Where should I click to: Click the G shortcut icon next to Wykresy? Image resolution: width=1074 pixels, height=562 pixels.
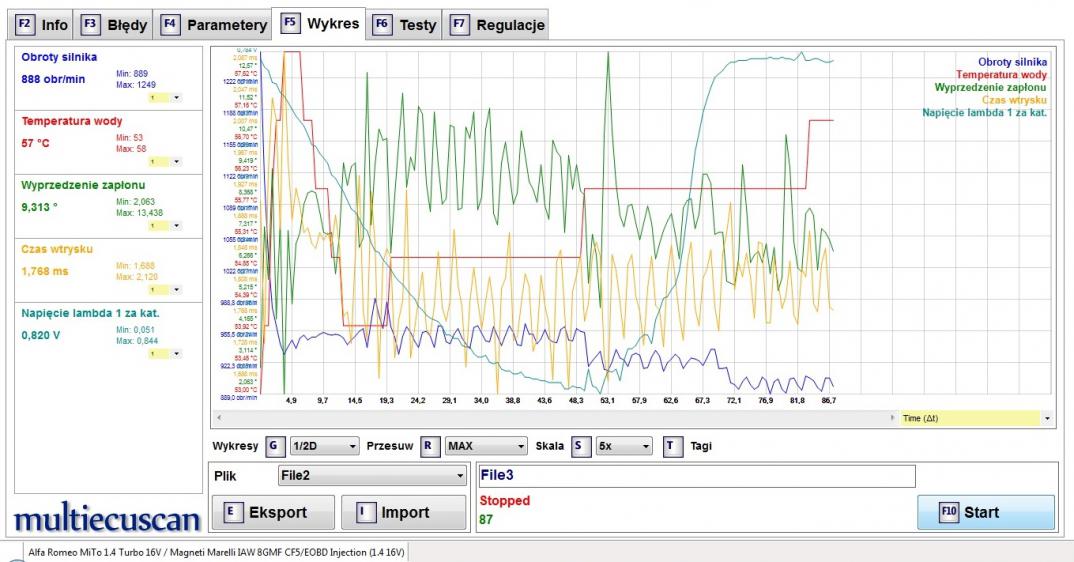coord(274,446)
